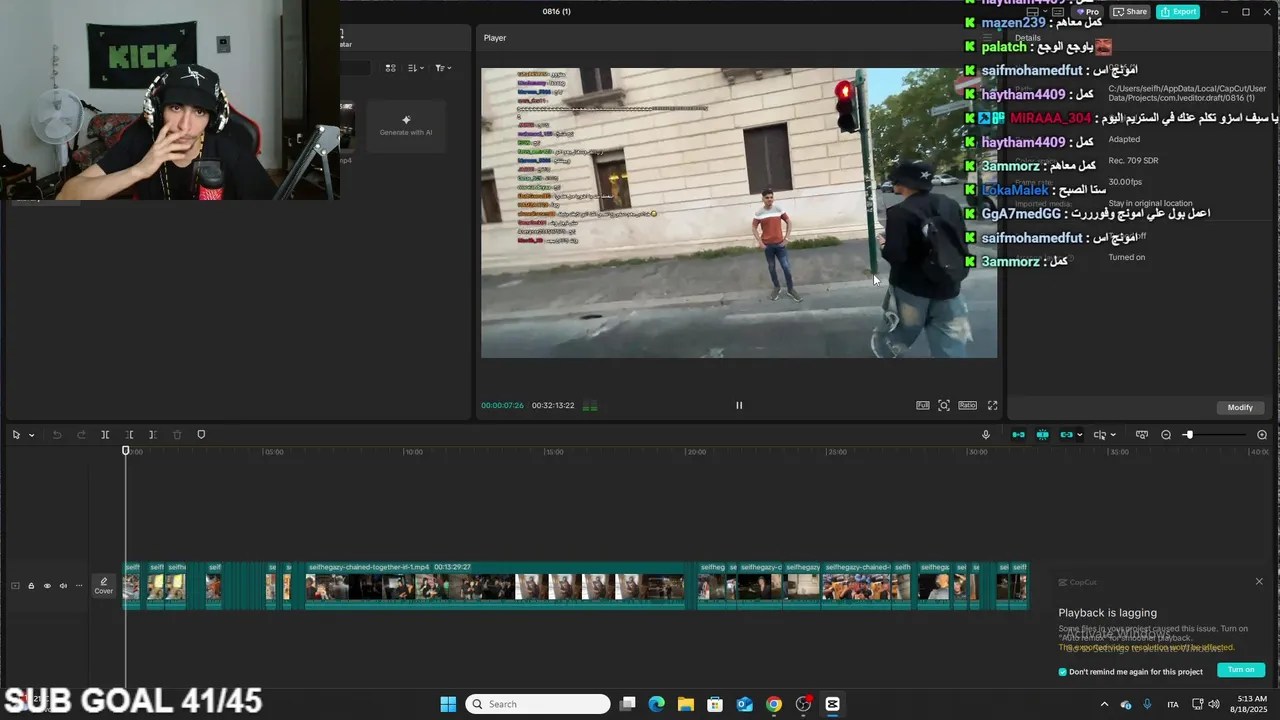Image resolution: width=1280 pixels, height=720 pixels.
Task: Click the timeline caption/preview icon left of zoom out
Action: (x=1141, y=435)
